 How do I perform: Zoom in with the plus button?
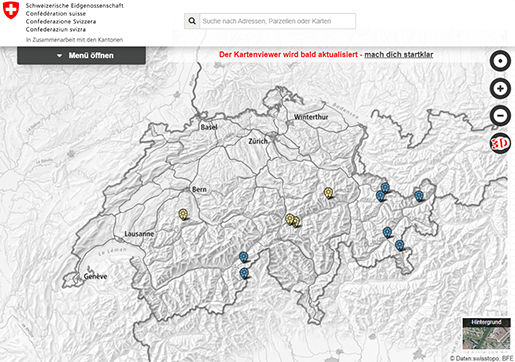click(x=500, y=89)
